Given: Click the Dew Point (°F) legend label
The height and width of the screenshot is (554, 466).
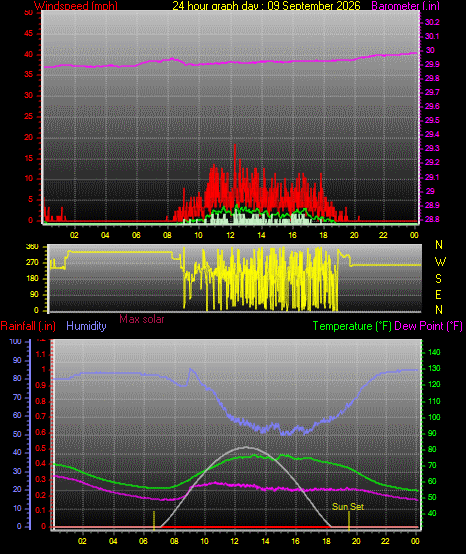Looking at the screenshot, I should pyautogui.click(x=428, y=326).
